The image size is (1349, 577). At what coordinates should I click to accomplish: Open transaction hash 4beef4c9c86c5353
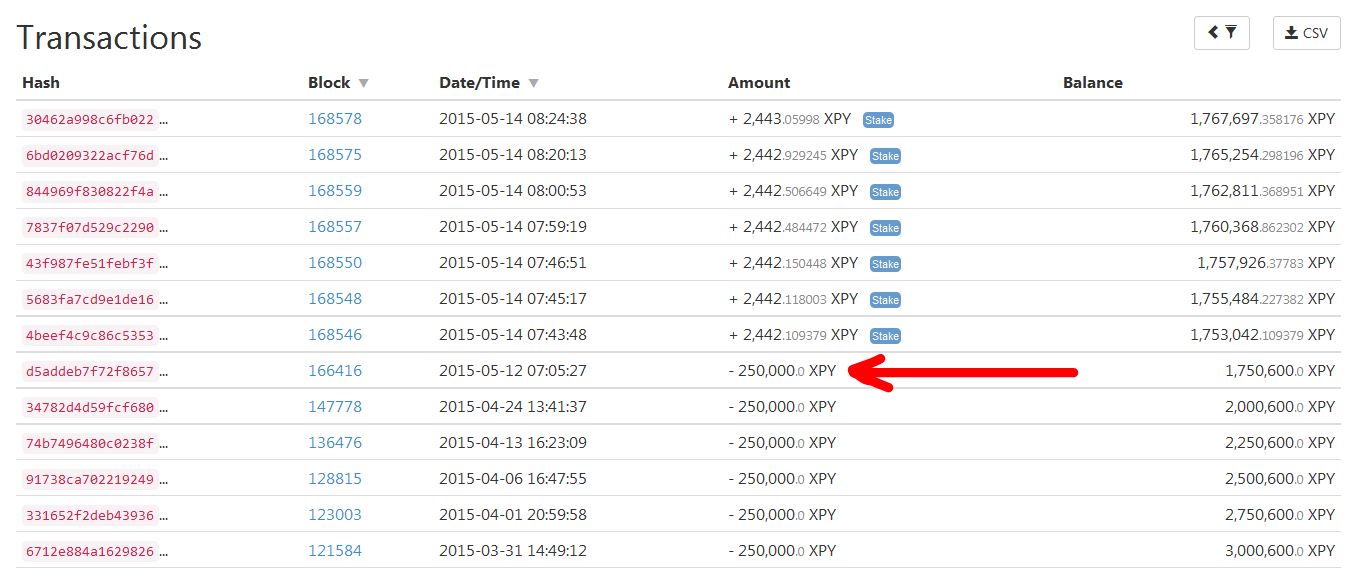point(89,336)
